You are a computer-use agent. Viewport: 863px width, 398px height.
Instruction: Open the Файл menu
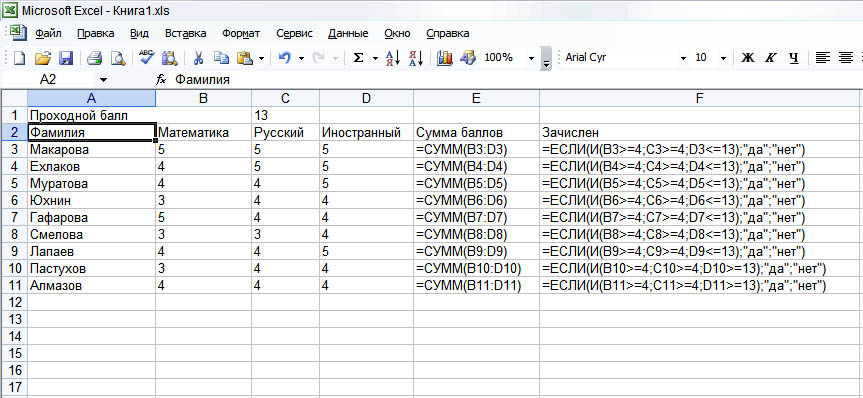coord(48,33)
